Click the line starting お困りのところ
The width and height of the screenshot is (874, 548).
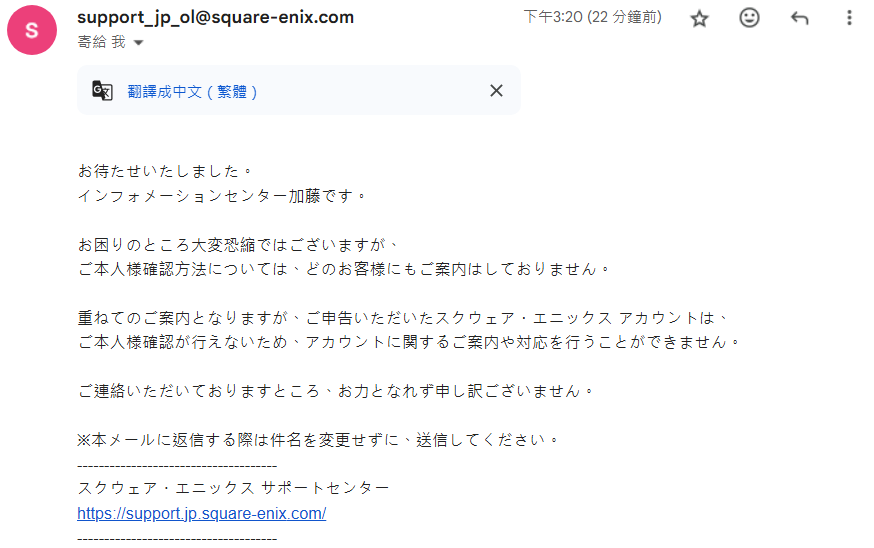[237, 244]
